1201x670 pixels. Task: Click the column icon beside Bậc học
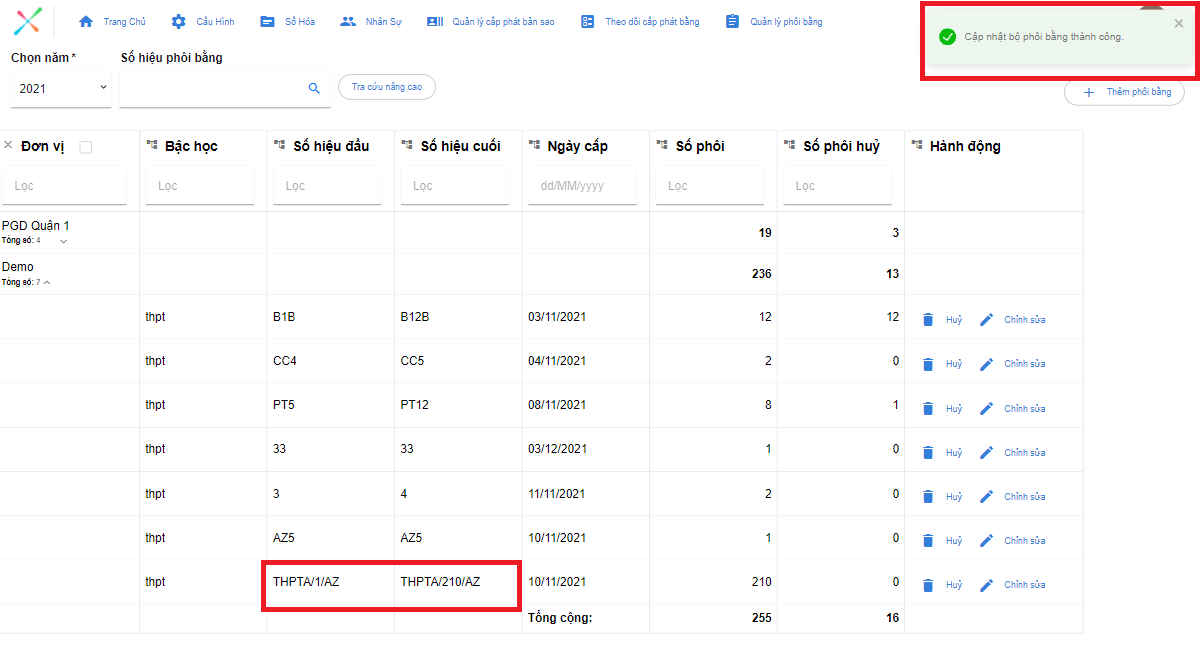(152, 146)
